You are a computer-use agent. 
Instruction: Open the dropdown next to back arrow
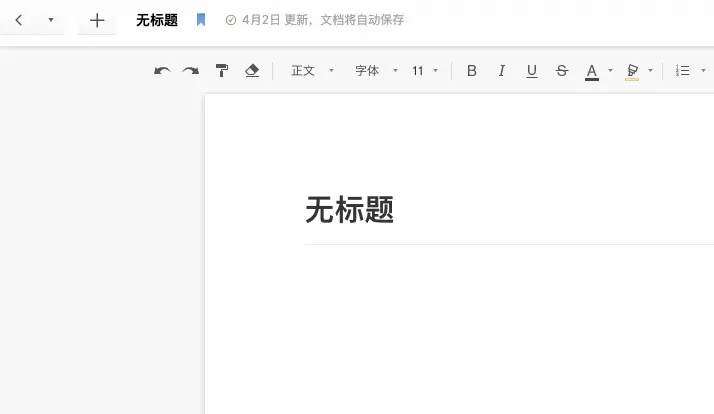coord(51,20)
